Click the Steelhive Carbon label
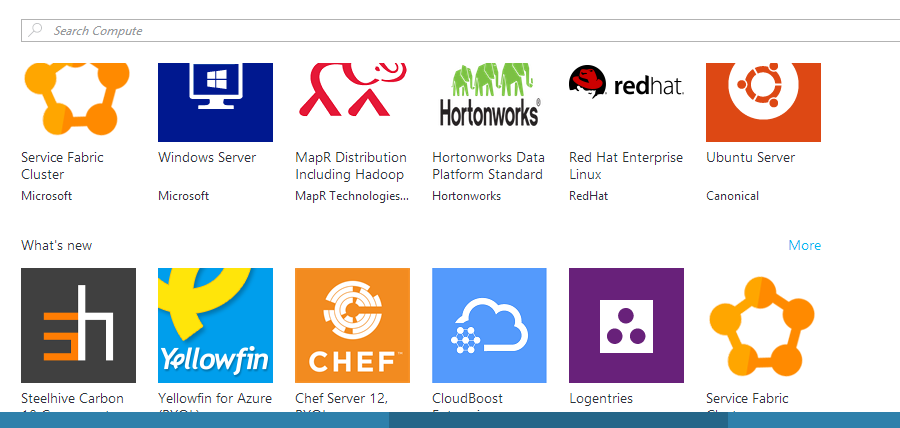The height and width of the screenshot is (428, 900). coord(72,398)
